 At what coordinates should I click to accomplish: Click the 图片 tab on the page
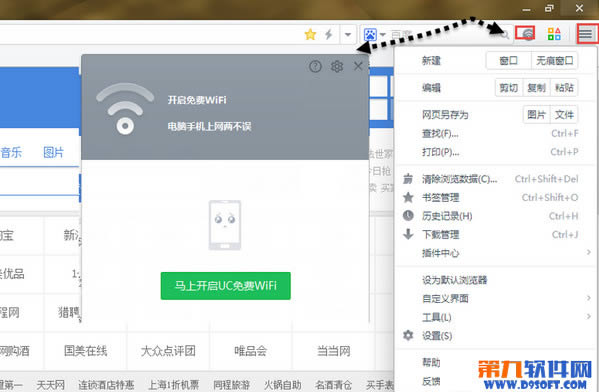coord(53,152)
